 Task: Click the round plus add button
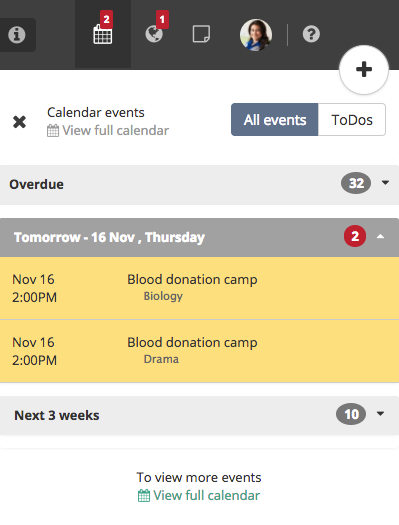click(364, 70)
